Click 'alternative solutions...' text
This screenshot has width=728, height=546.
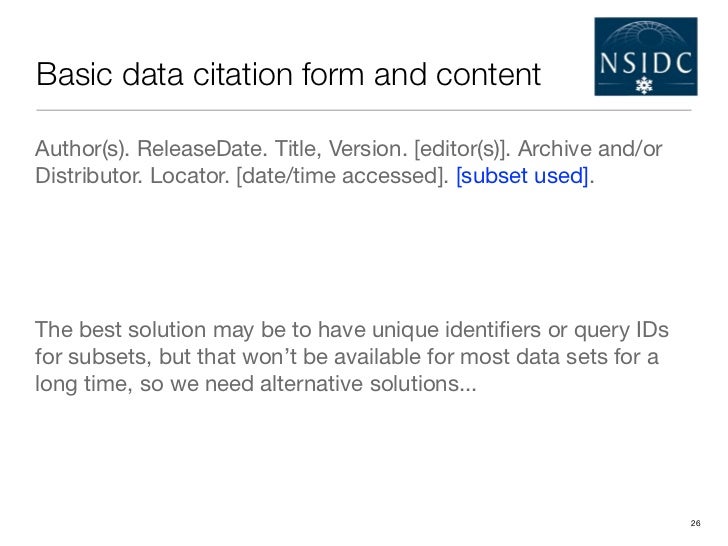(x=368, y=384)
